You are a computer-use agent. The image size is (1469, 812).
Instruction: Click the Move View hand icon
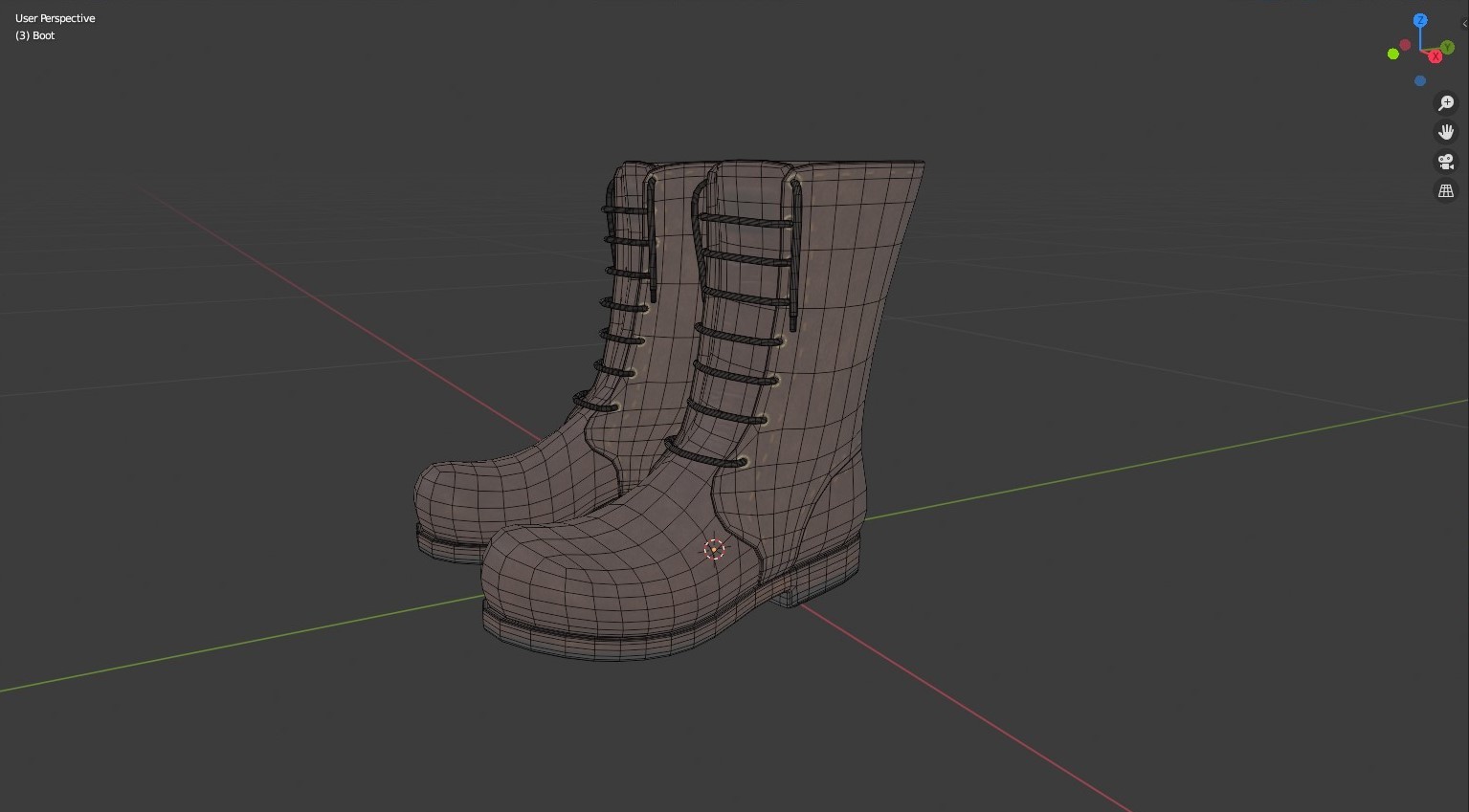click(1446, 132)
